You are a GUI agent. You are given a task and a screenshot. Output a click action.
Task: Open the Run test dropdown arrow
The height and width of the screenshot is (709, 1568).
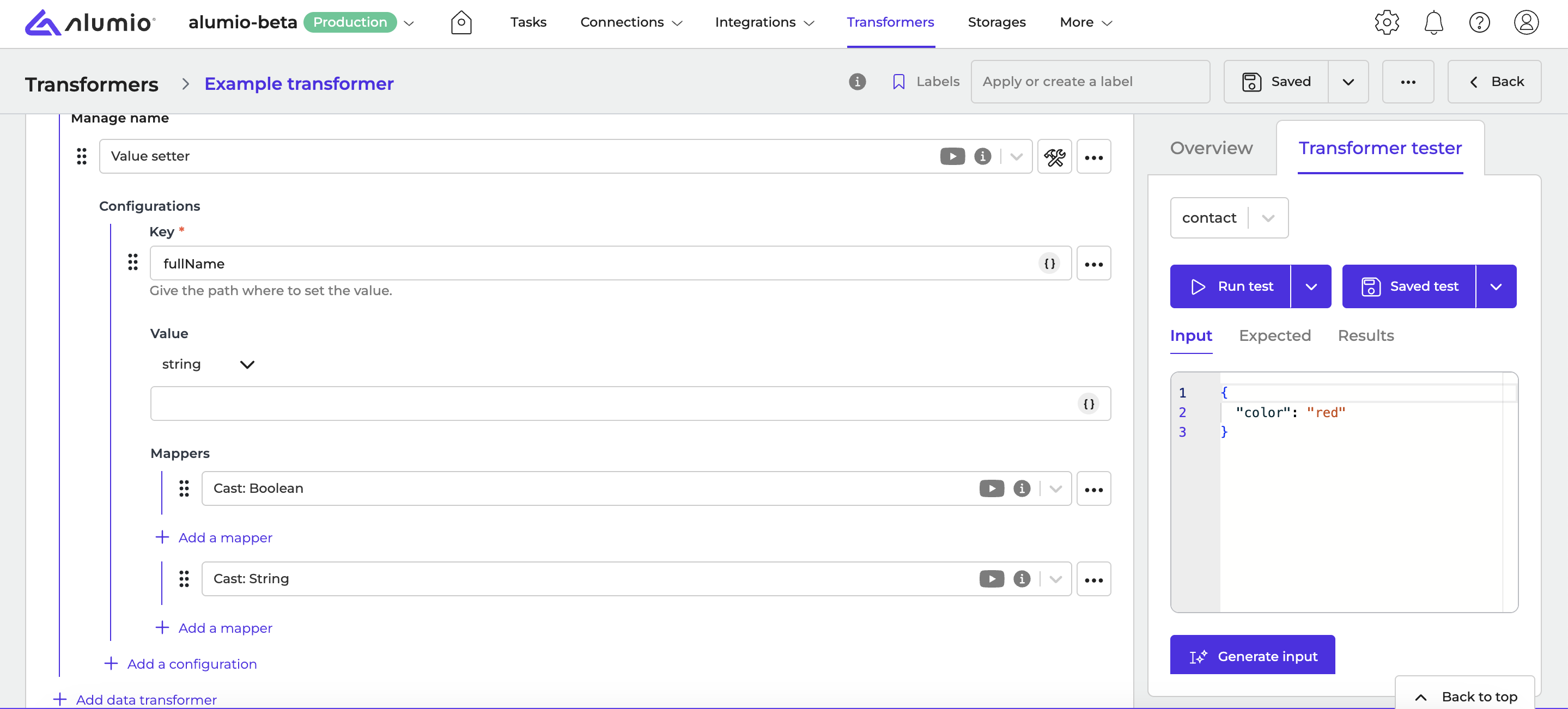[x=1311, y=286]
